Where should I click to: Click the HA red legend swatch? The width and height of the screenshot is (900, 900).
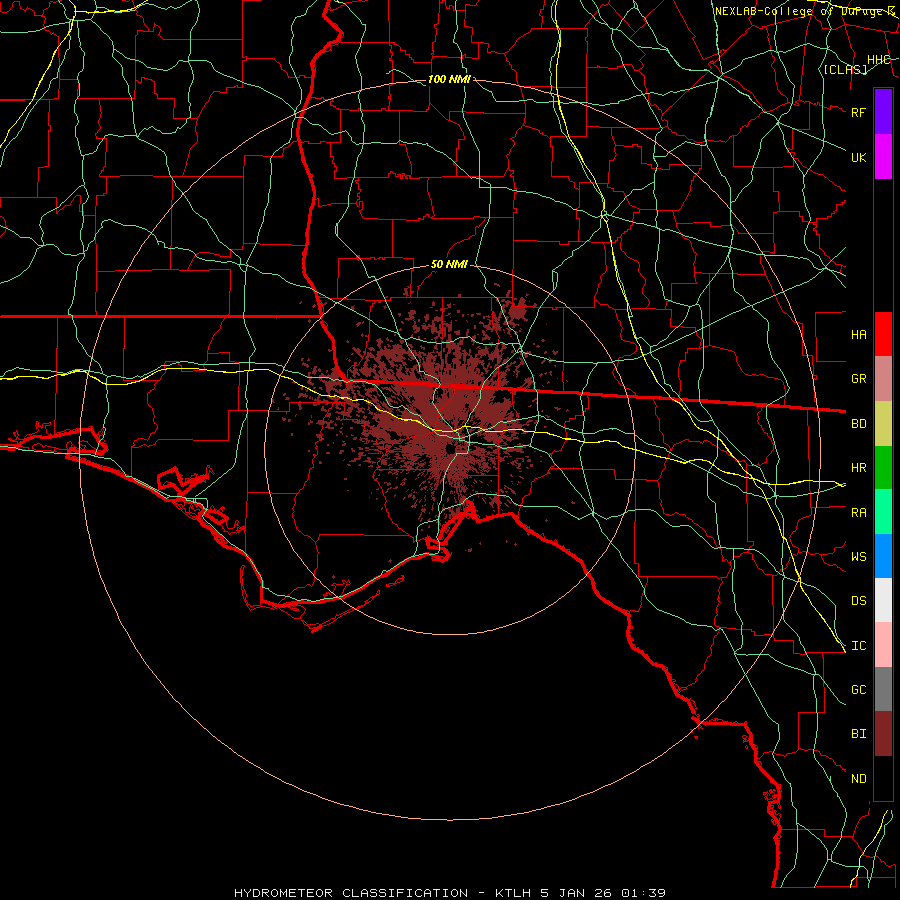click(x=883, y=334)
